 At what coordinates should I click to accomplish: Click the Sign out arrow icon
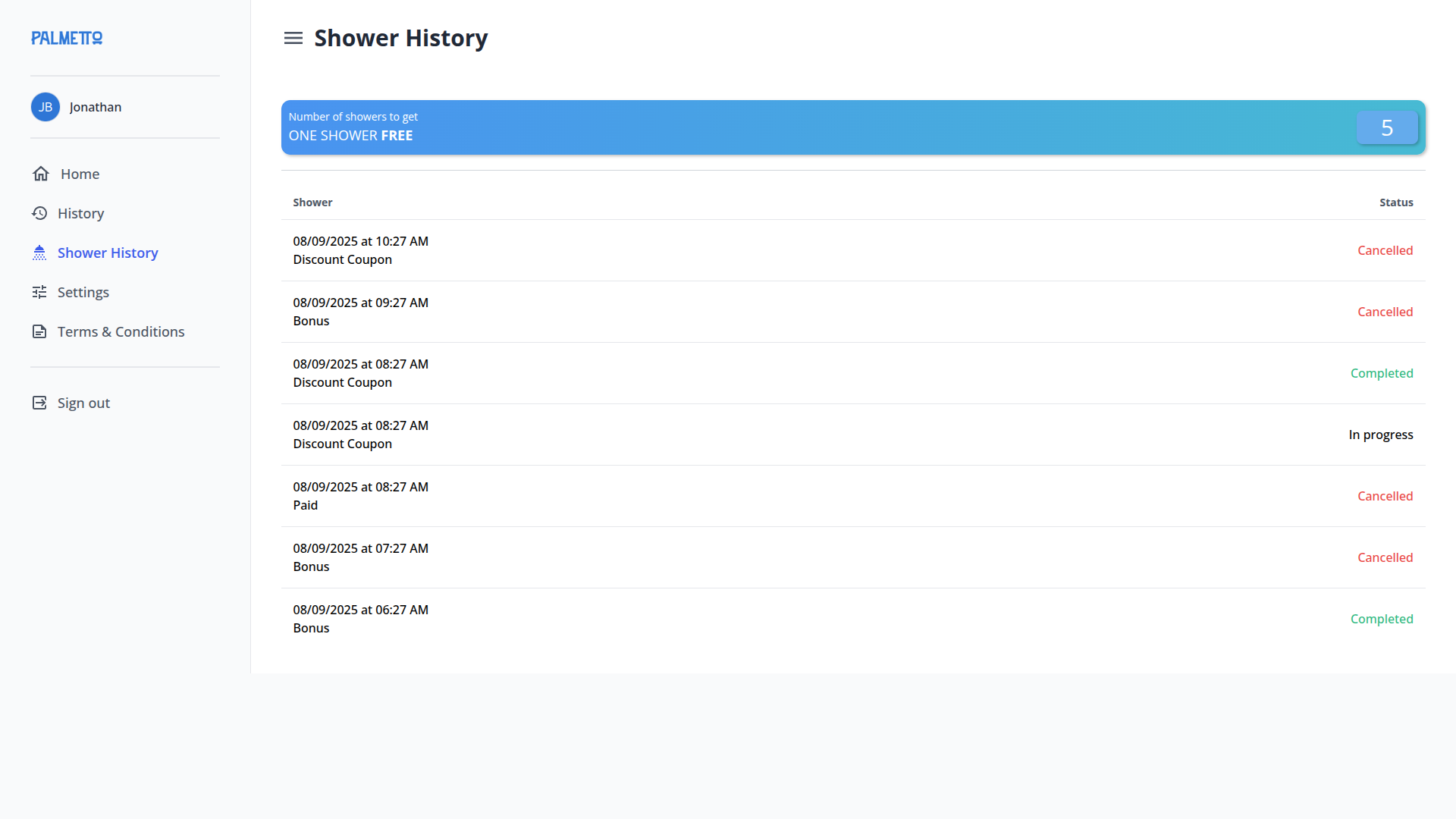pyautogui.click(x=39, y=403)
